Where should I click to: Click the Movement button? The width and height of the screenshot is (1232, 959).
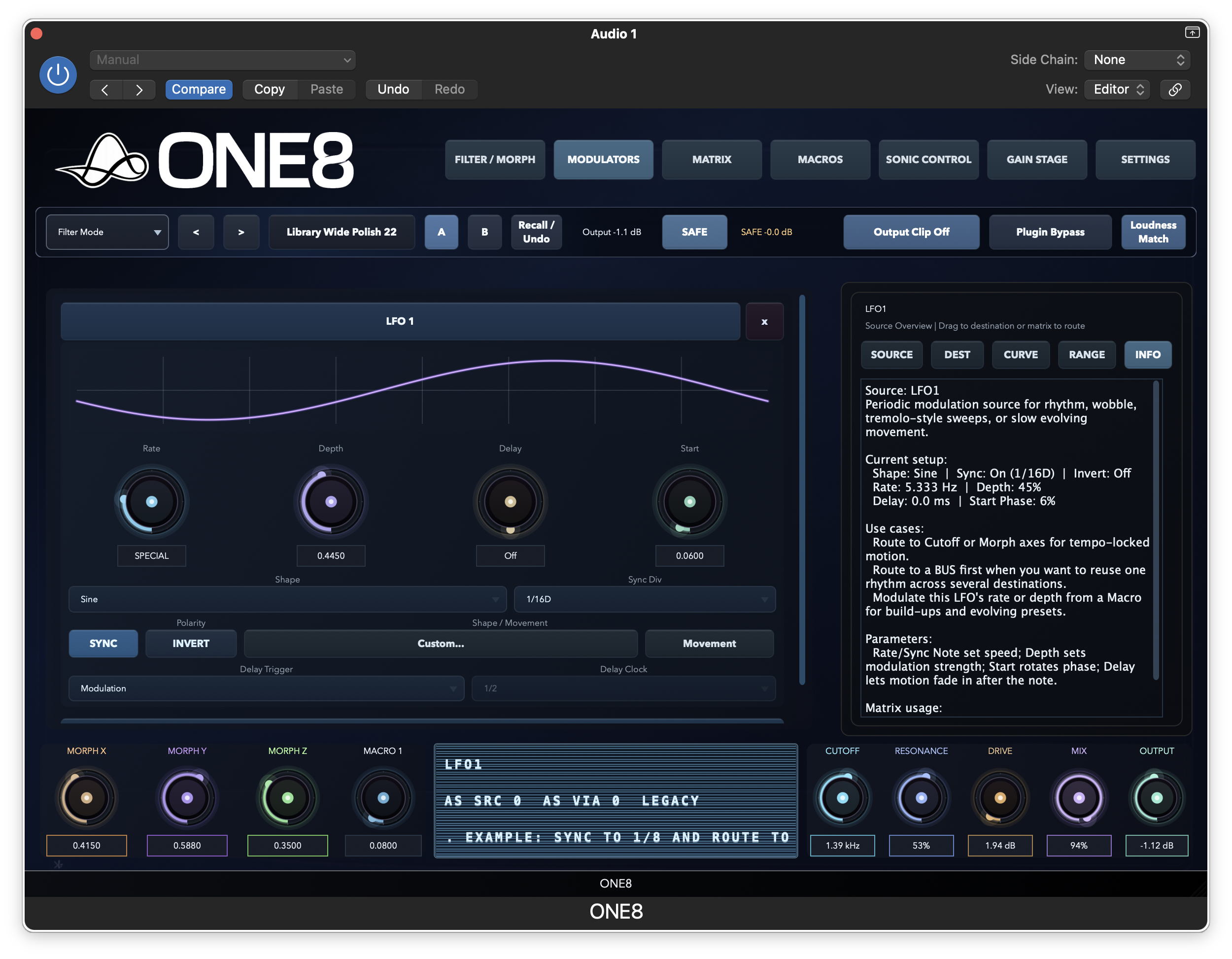pos(709,644)
